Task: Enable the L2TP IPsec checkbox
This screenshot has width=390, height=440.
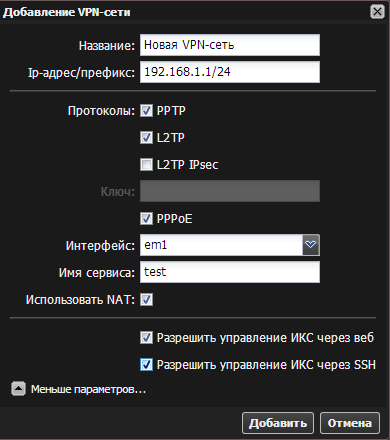Action: 146,164
